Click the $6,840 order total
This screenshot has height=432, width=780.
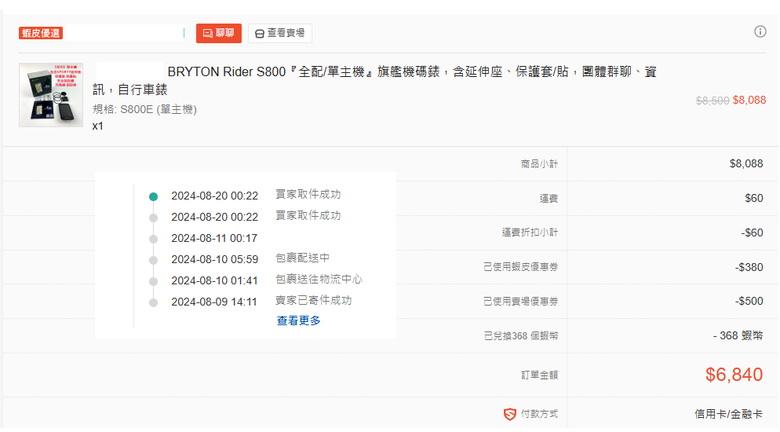734,375
